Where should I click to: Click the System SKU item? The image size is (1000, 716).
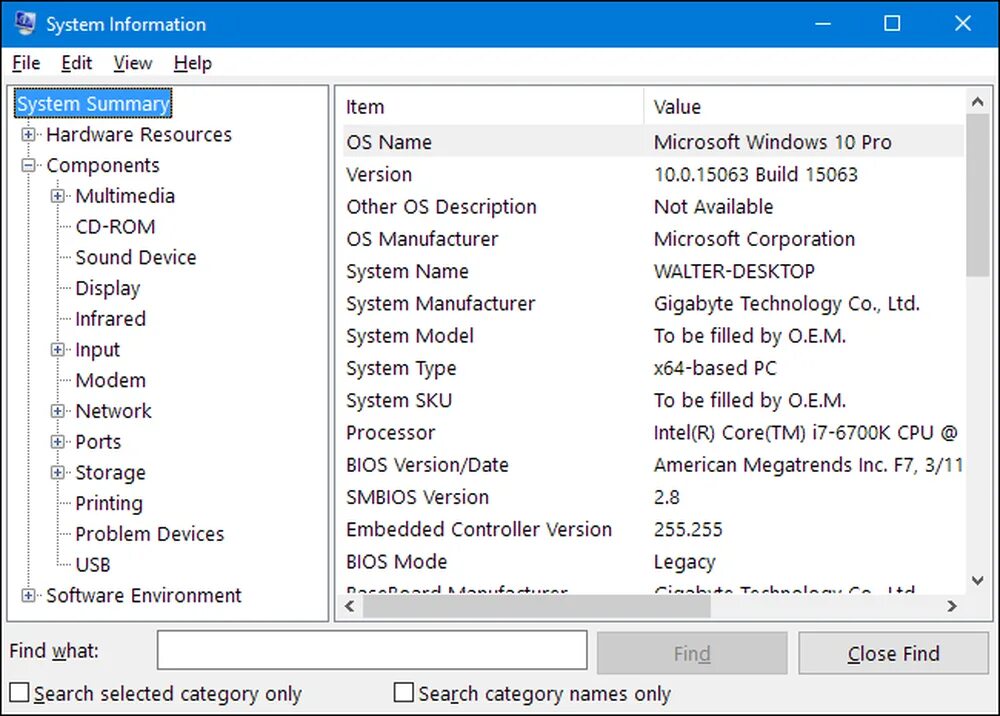coord(399,400)
